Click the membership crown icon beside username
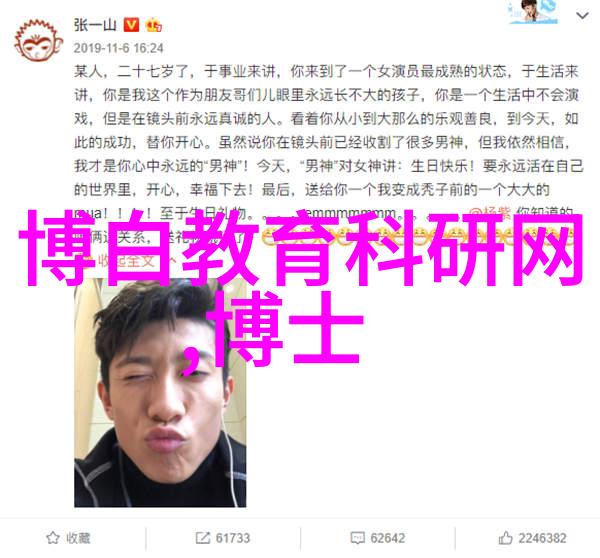This screenshot has width=600, height=558. (153, 25)
